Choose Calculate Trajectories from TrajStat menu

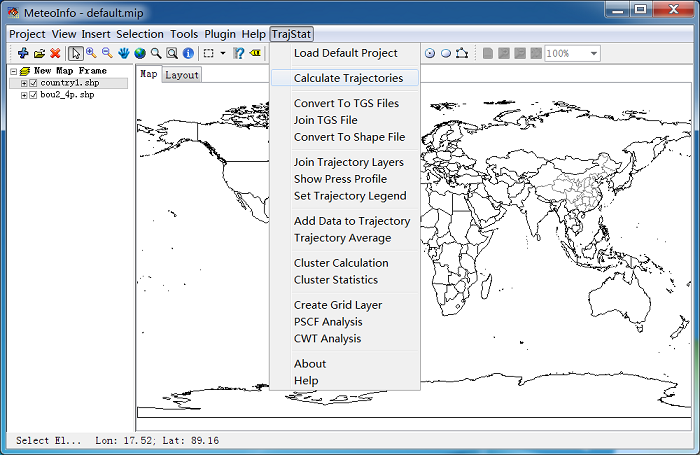coord(348,78)
